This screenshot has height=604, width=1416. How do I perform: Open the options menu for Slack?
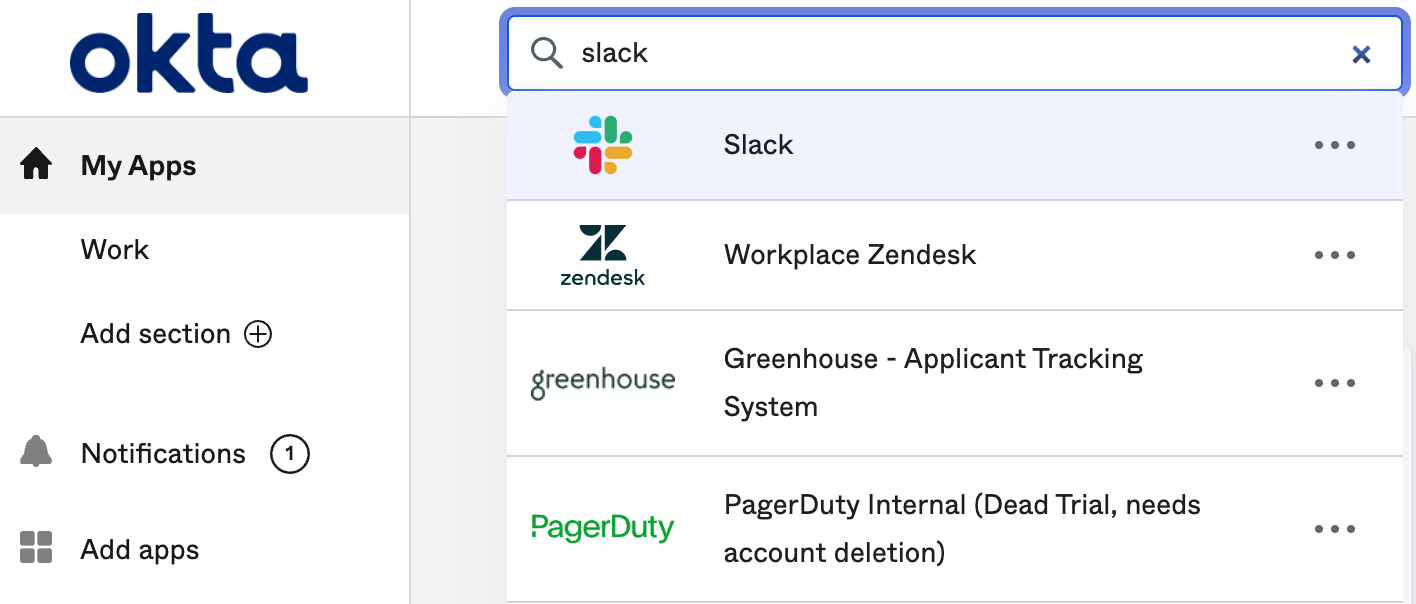[x=1335, y=145]
